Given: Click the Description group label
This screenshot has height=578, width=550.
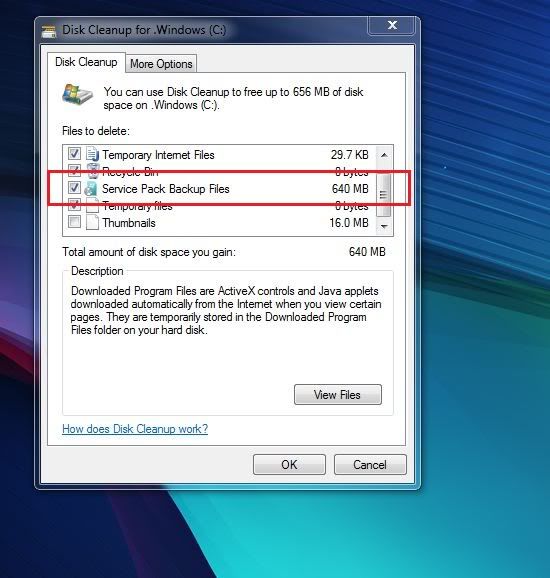Looking at the screenshot, I should click(97, 271).
